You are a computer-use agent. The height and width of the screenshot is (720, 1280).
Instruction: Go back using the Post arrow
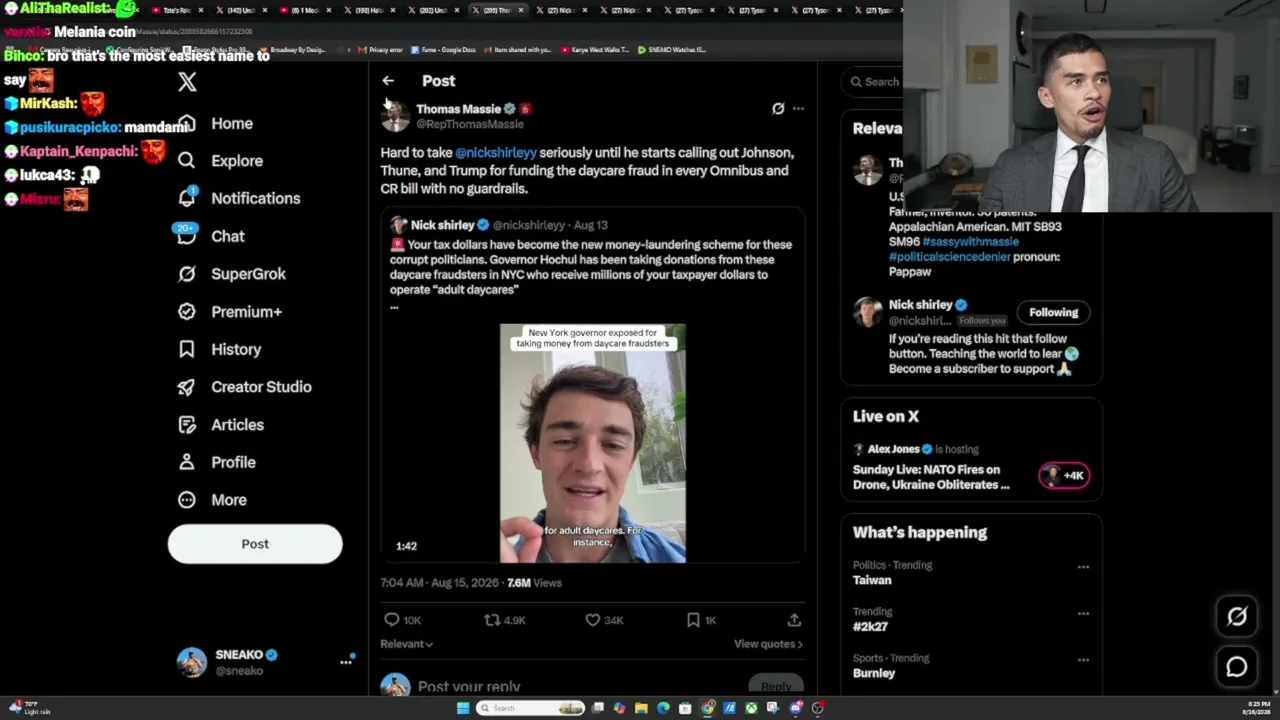click(x=388, y=81)
